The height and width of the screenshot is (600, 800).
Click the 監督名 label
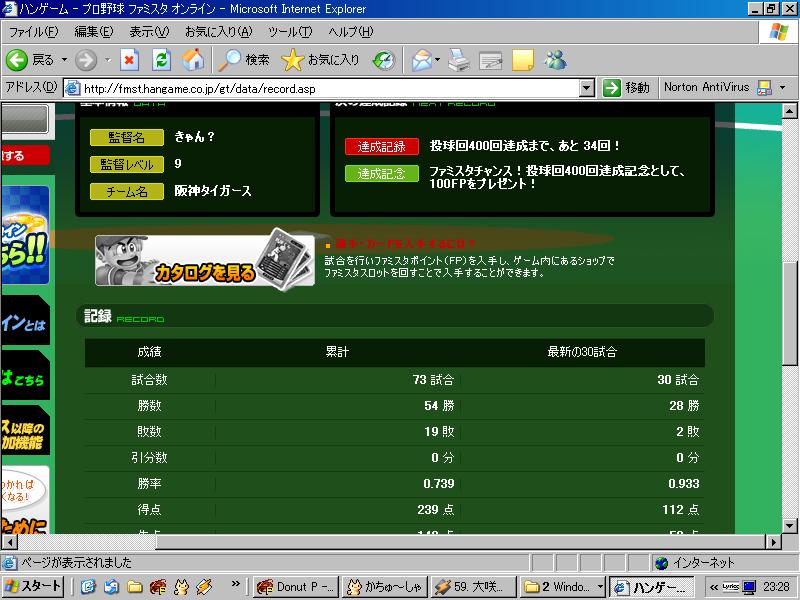pyautogui.click(x=127, y=137)
